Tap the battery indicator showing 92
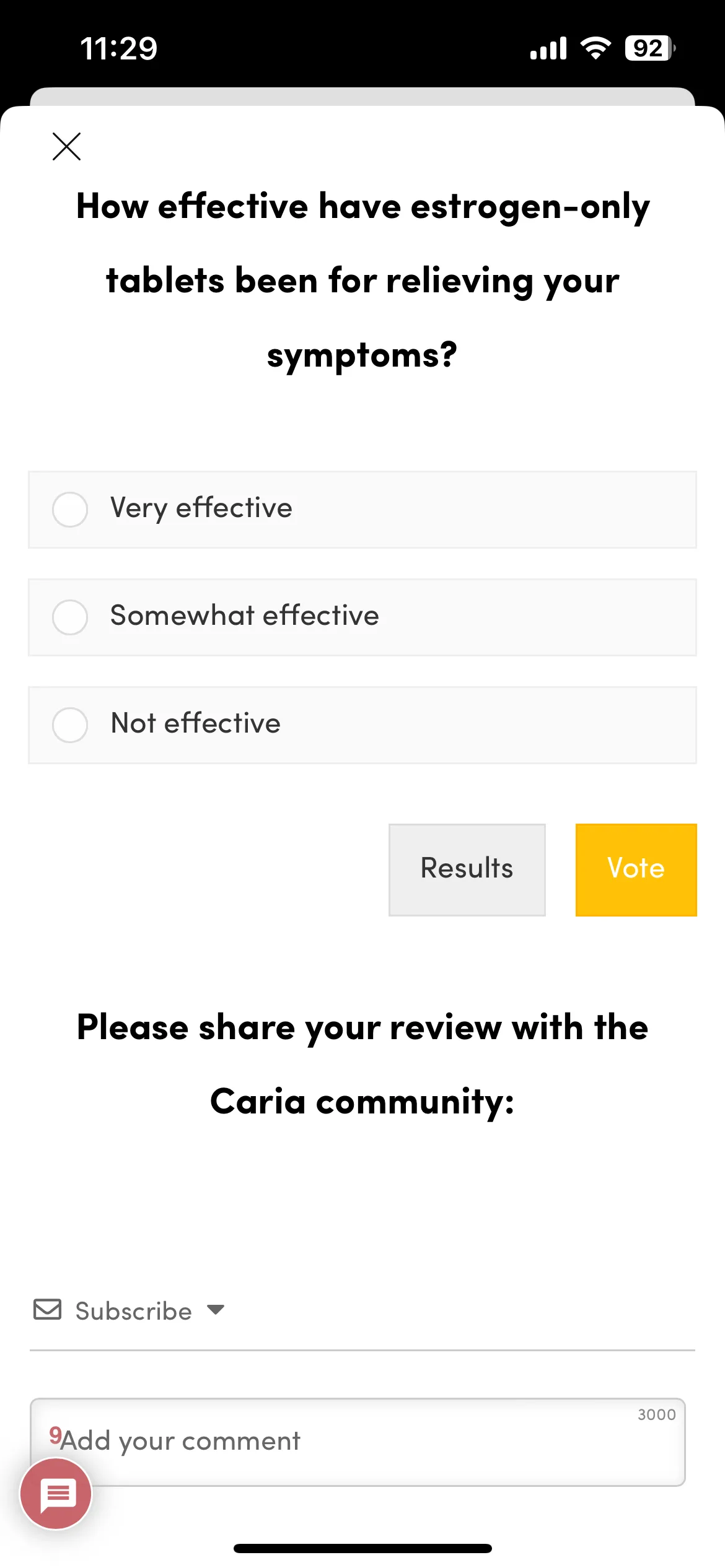 click(650, 48)
